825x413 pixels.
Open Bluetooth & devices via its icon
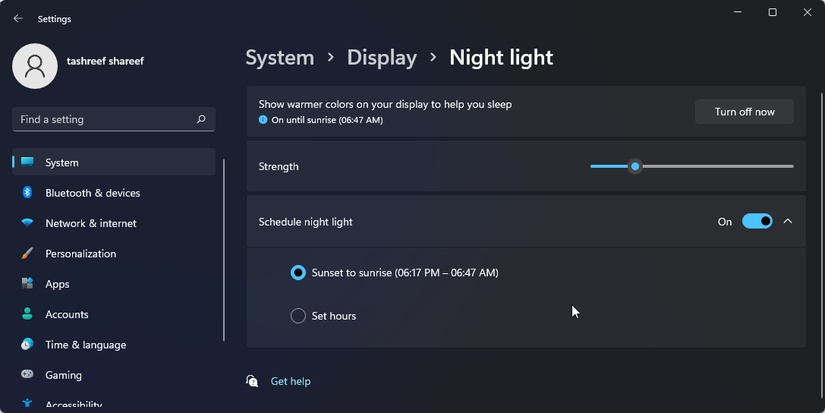point(27,193)
